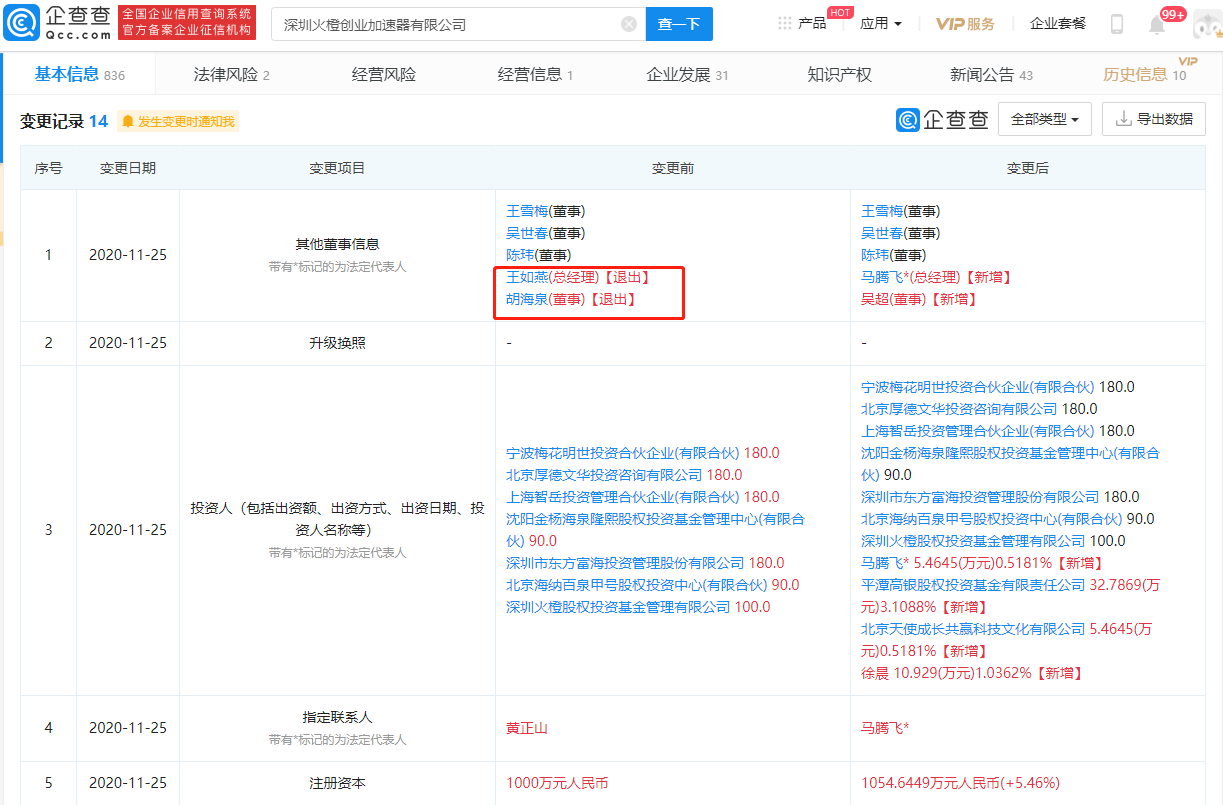This screenshot has width=1223, height=805.
Task: Open 徐晨 investor link
Action: (x=876, y=673)
